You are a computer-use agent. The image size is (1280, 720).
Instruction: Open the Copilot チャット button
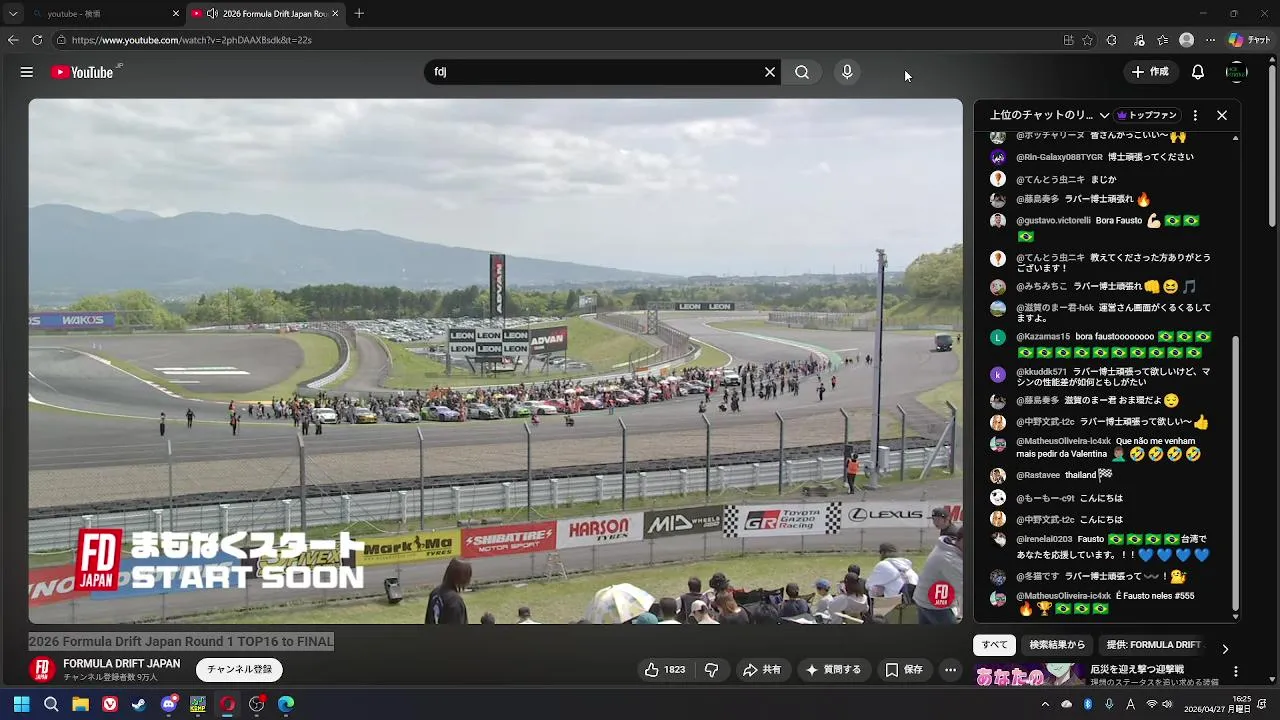(1249, 40)
